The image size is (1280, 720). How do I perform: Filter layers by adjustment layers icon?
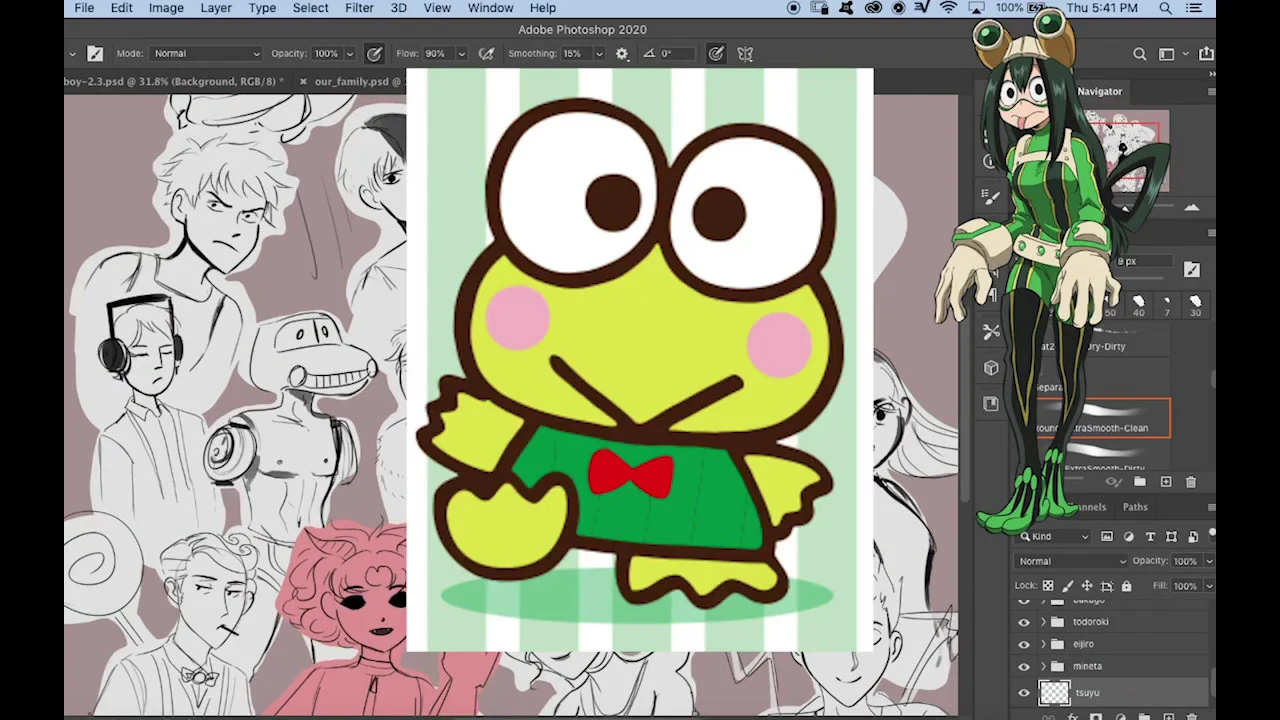[x=1129, y=537]
